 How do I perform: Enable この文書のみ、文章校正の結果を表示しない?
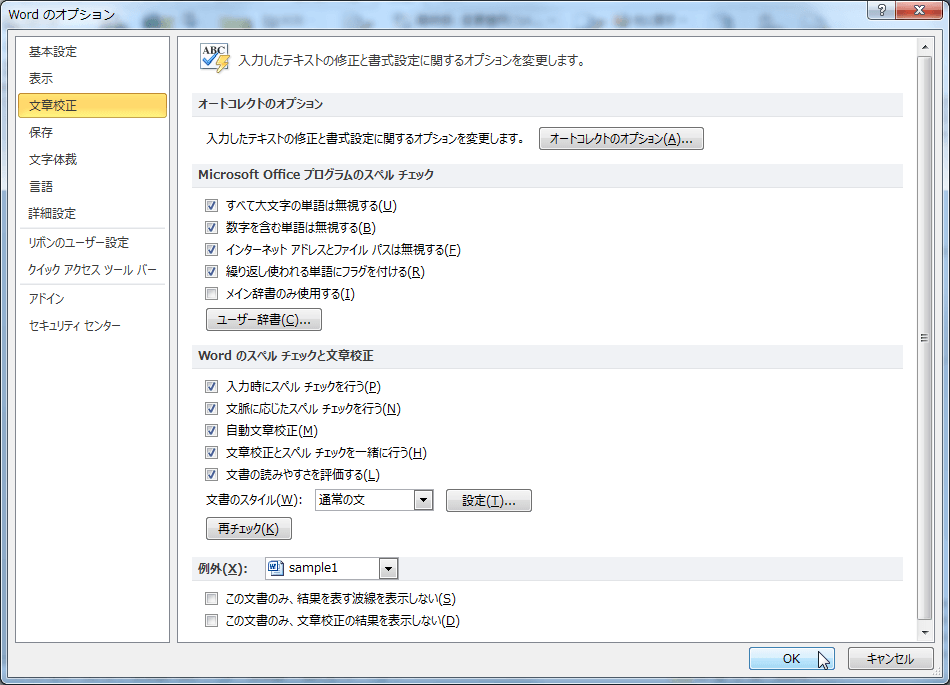(211, 621)
